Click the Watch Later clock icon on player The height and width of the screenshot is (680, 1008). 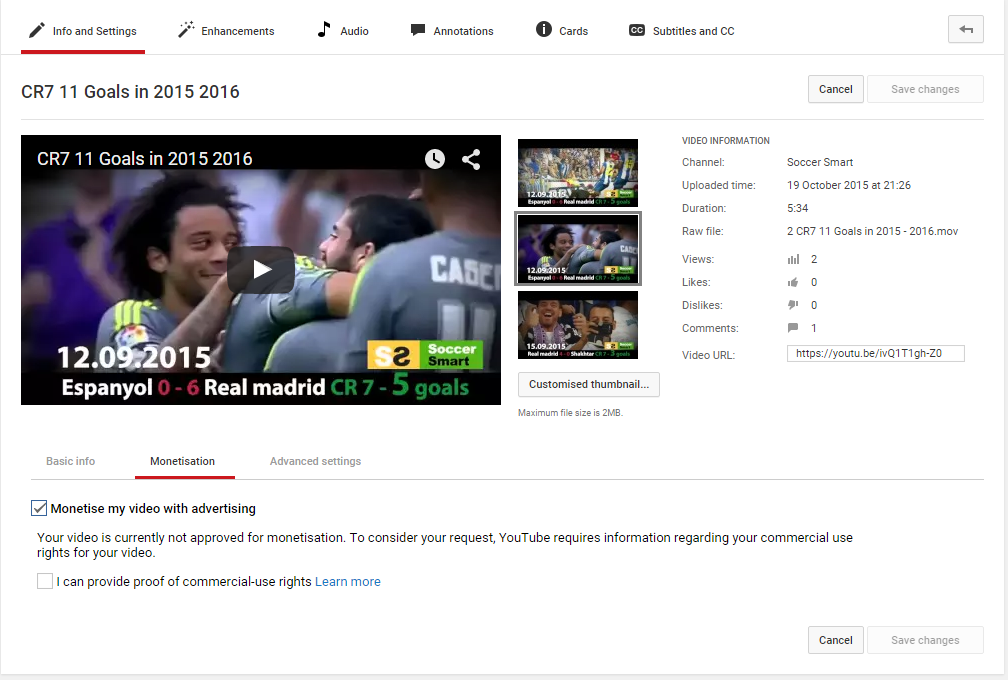(x=435, y=159)
